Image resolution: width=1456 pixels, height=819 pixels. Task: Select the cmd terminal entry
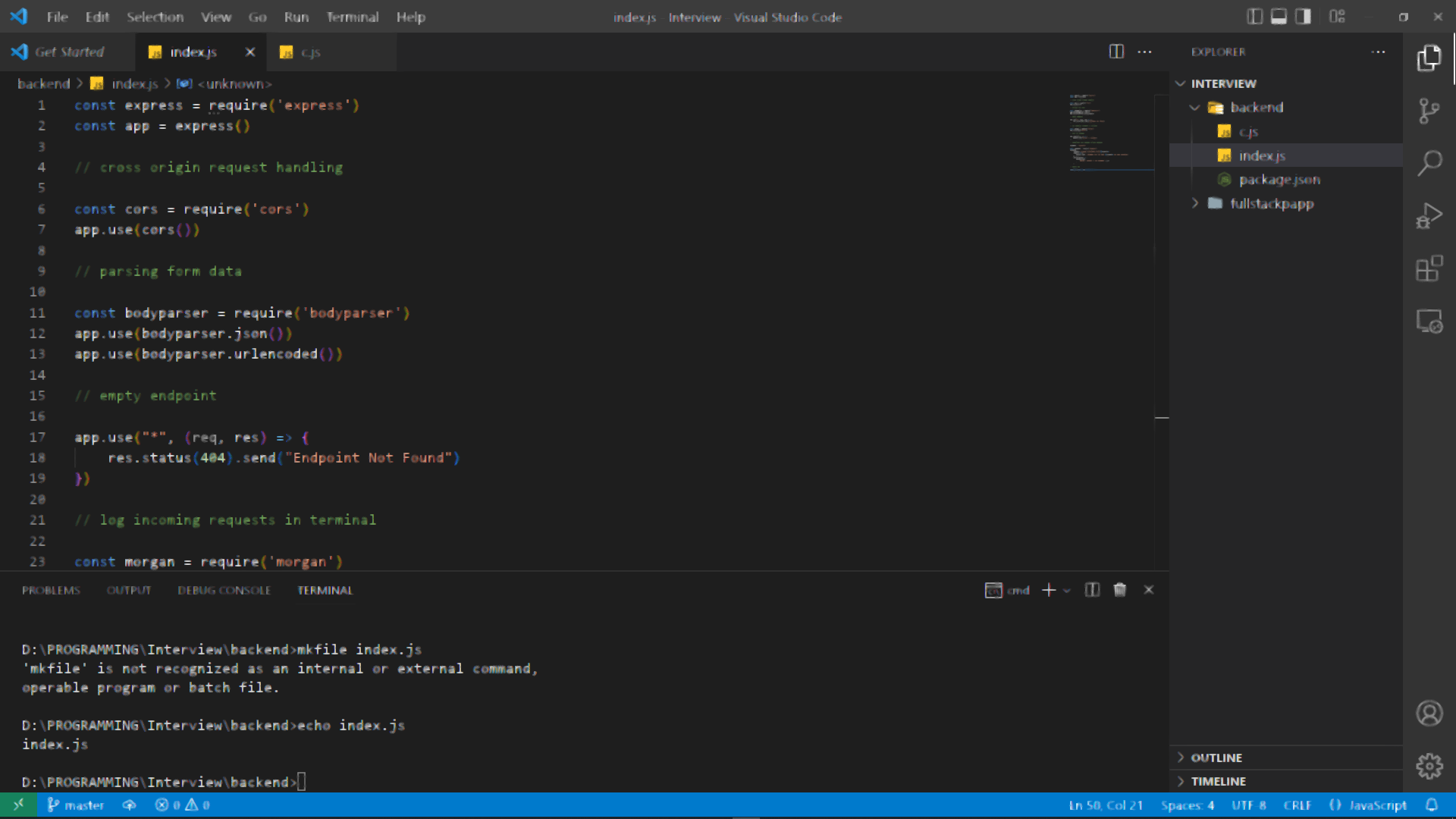click(1007, 590)
